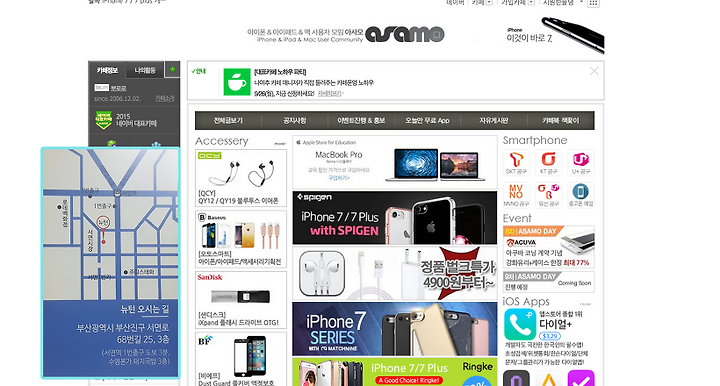
Task: Open the 유선 공구 icon
Action: (x=549, y=195)
